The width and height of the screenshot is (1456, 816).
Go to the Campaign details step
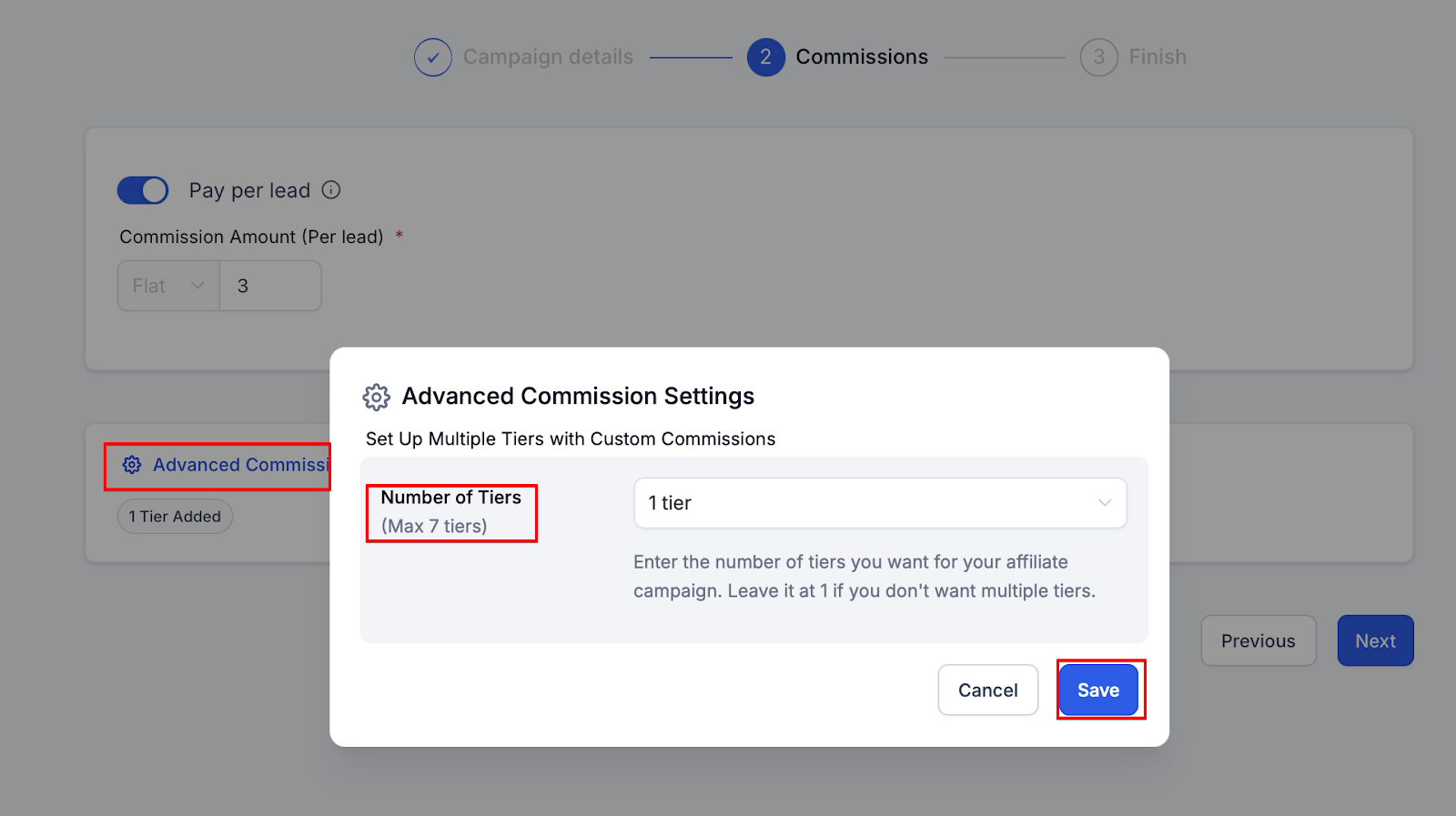click(x=548, y=57)
